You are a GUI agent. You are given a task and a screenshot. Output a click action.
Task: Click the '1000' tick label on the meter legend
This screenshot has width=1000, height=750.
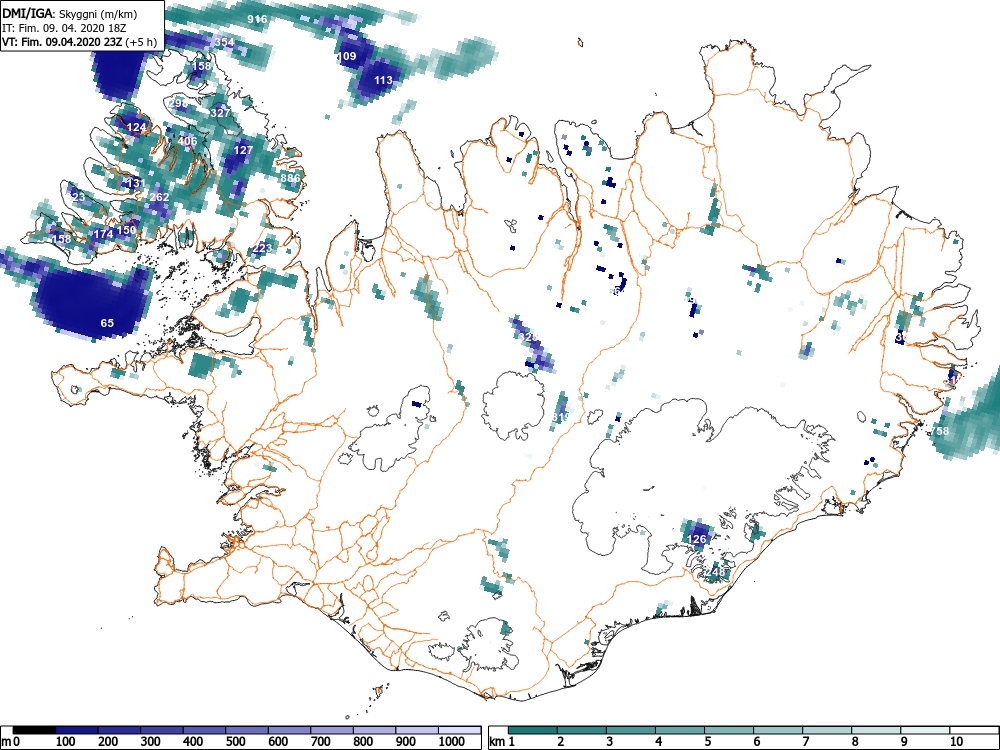click(x=452, y=742)
